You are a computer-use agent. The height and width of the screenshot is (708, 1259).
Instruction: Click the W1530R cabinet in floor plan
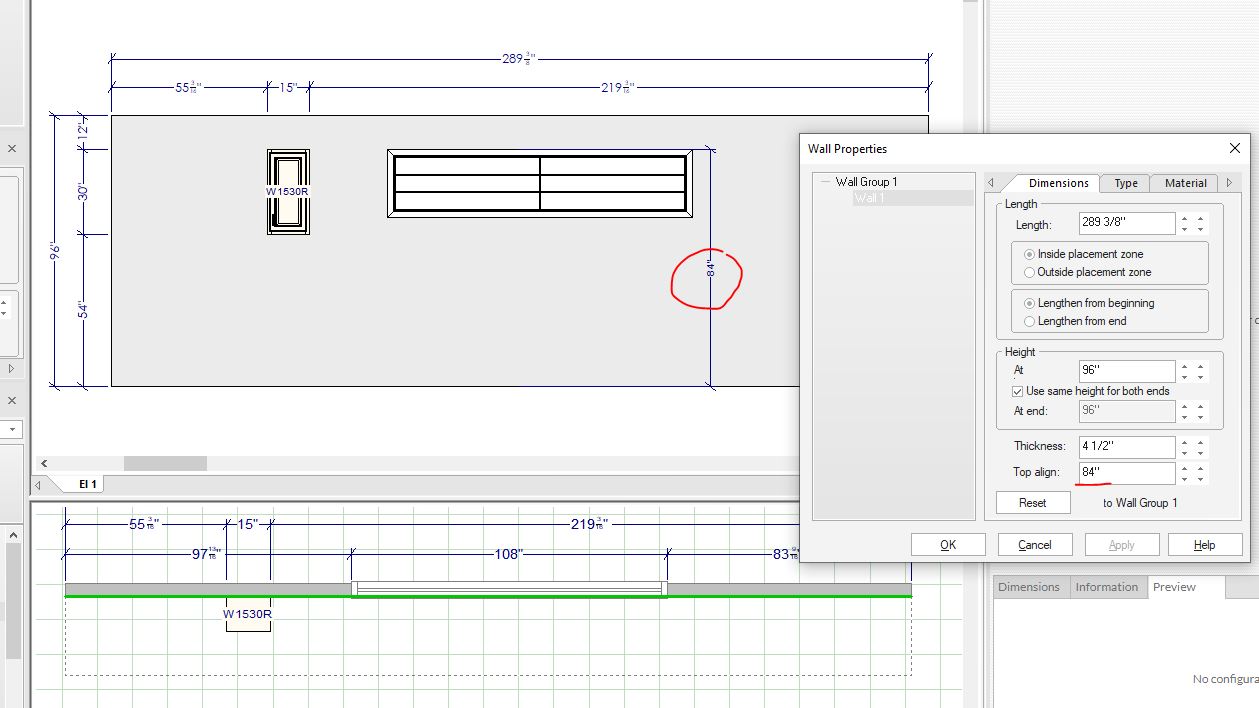[x=248, y=615]
